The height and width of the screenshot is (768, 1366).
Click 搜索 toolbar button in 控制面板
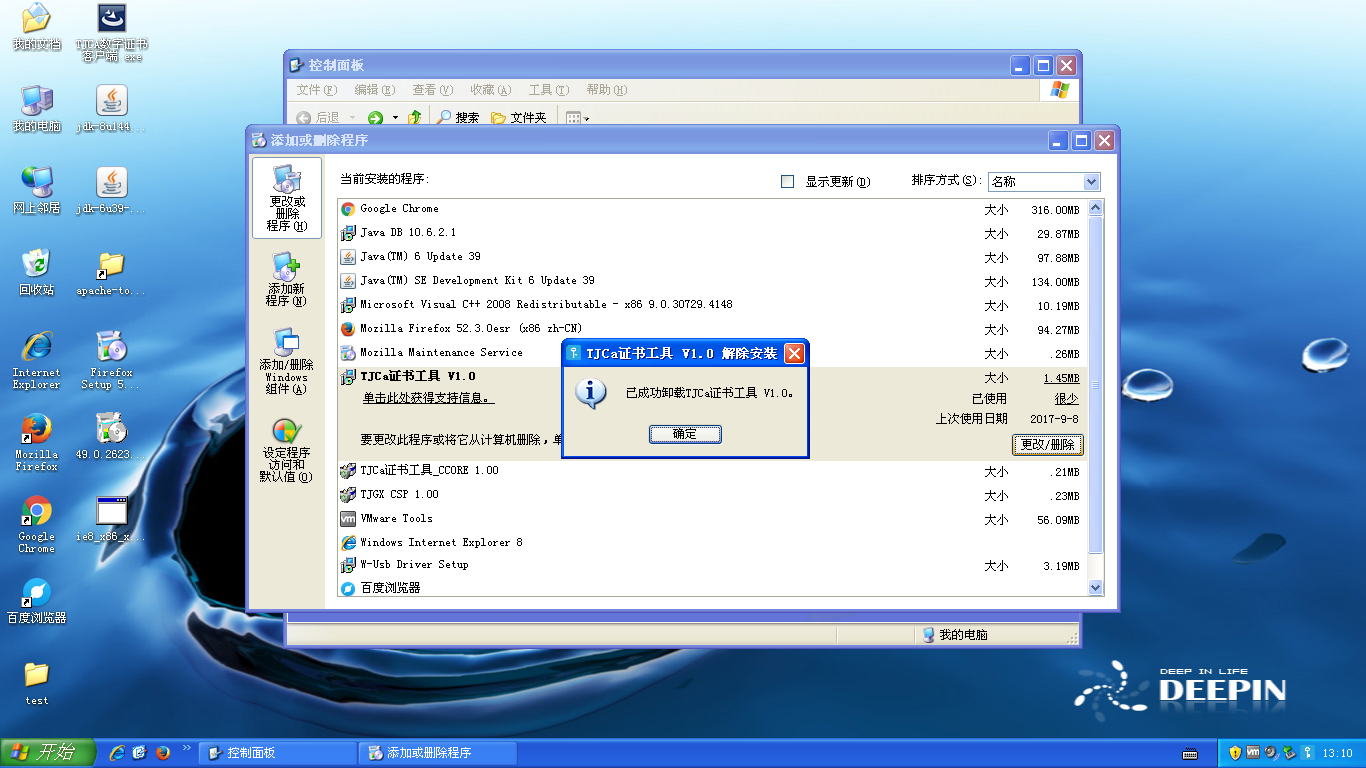[x=459, y=118]
